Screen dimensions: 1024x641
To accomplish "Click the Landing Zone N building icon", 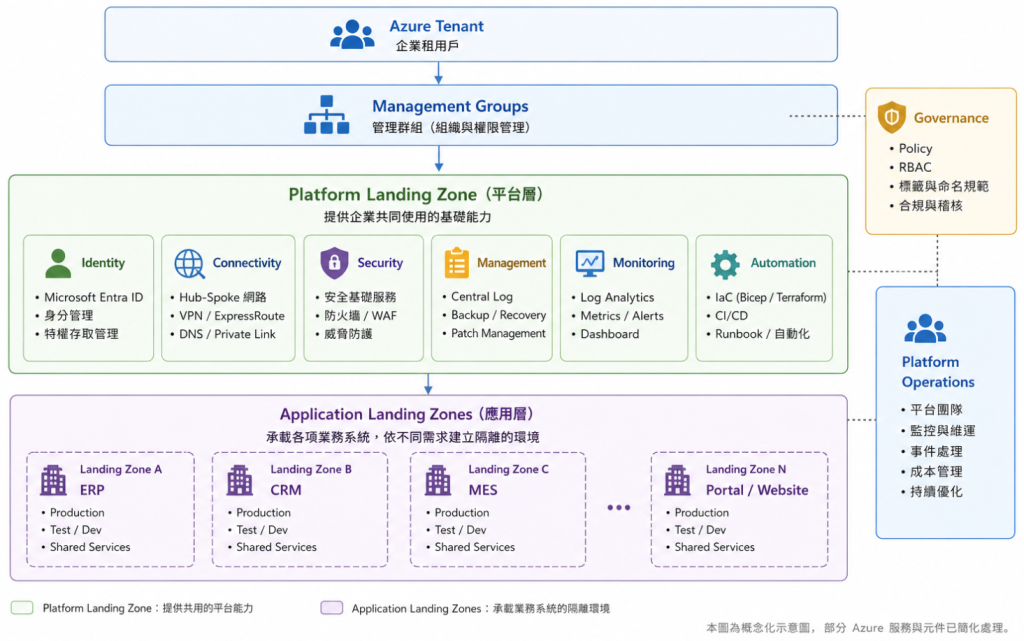I will pos(677,480).
